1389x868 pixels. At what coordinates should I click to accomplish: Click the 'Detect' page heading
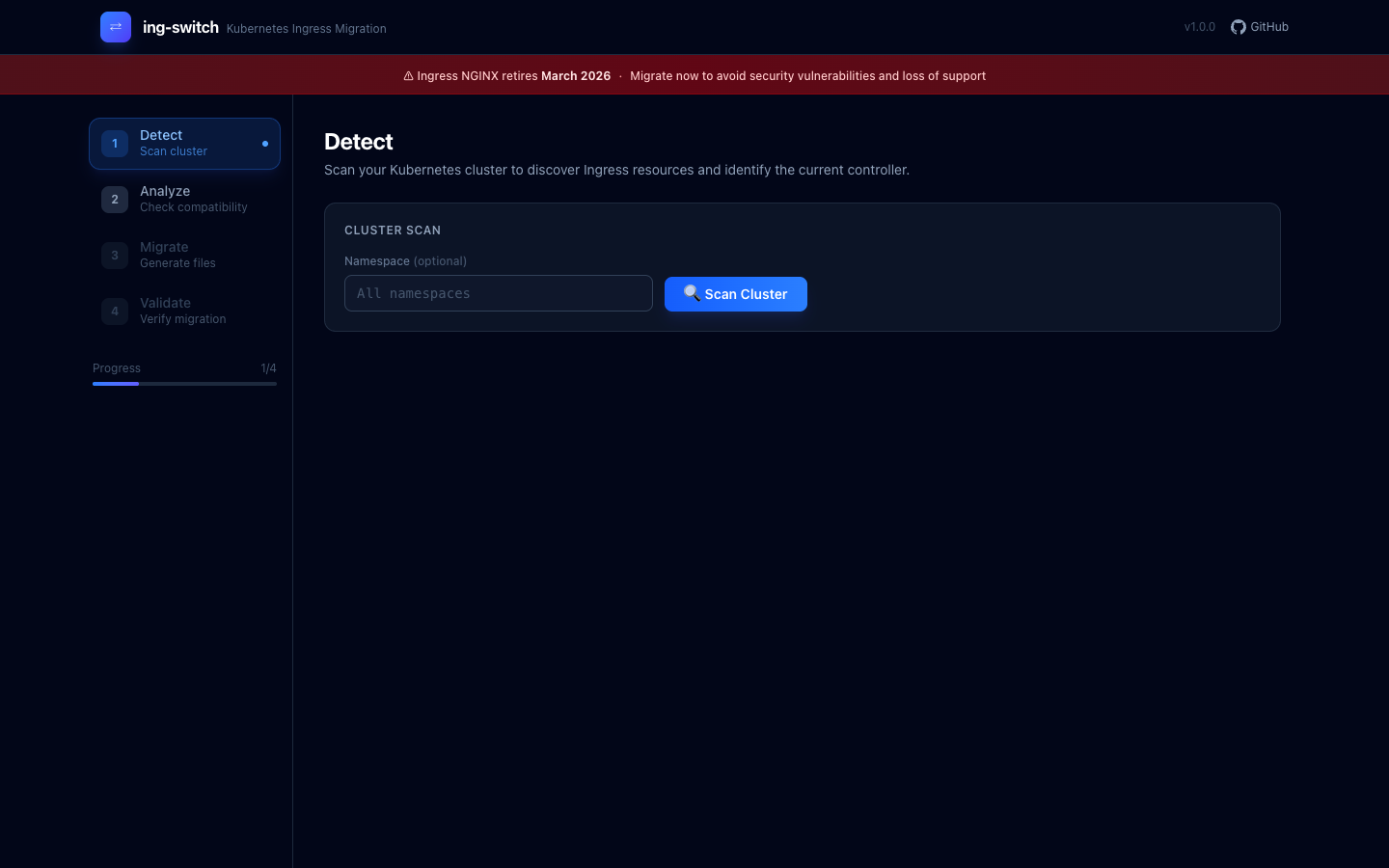tap(359, 142)
